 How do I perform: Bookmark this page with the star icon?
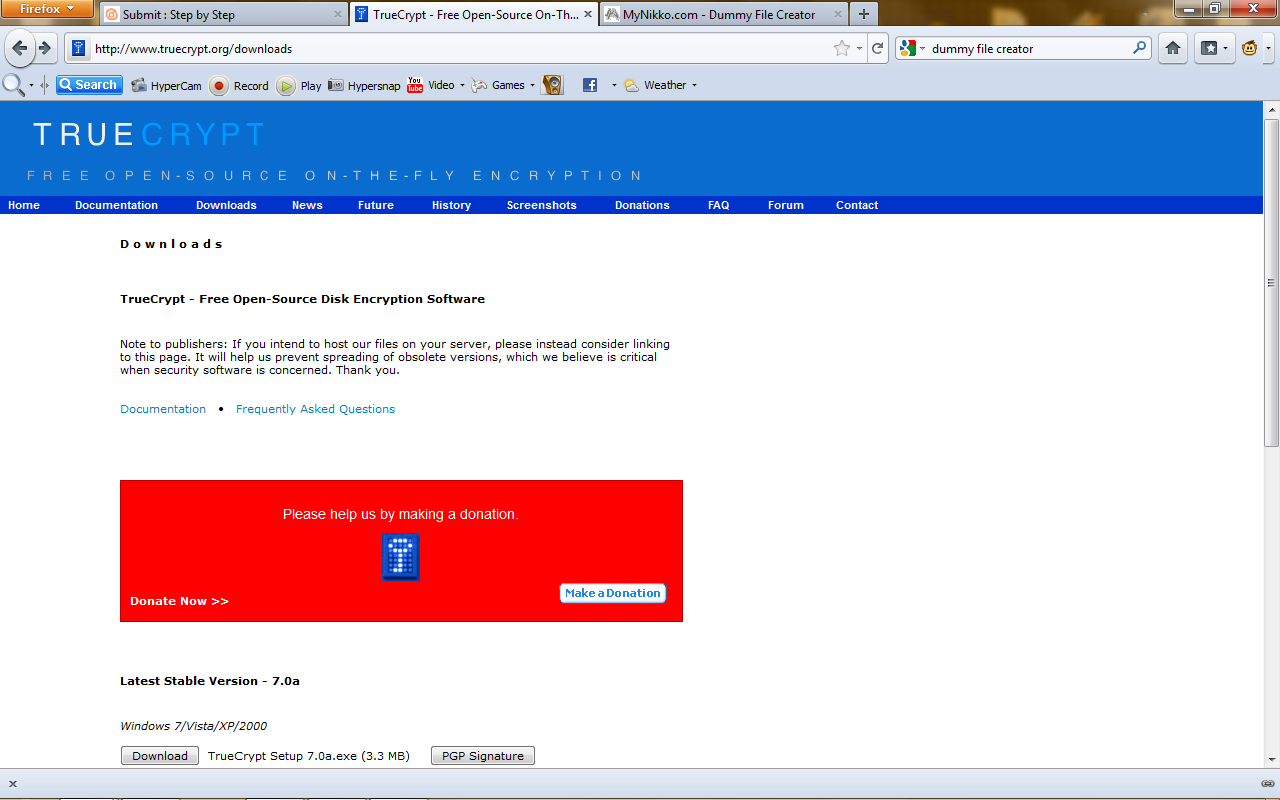(x=842, y=48)
